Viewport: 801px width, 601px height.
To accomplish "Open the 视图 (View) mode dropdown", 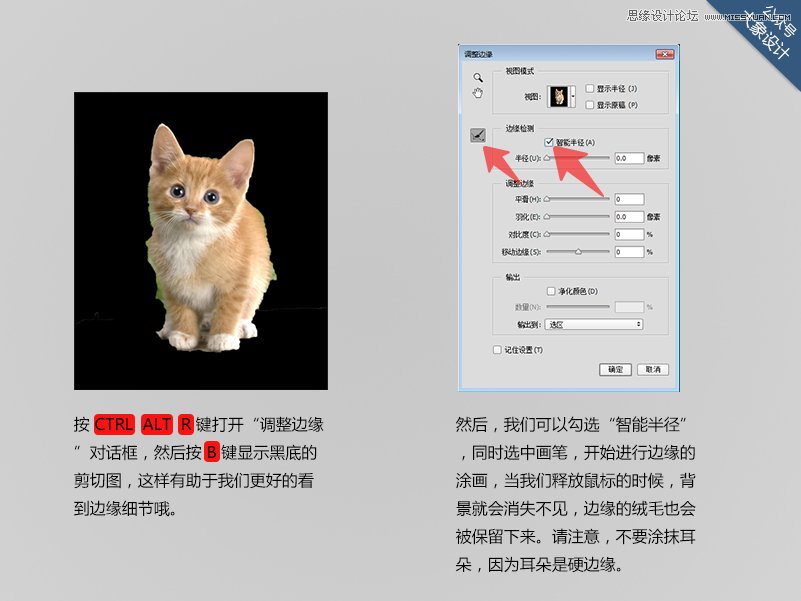I will (574, 95).
